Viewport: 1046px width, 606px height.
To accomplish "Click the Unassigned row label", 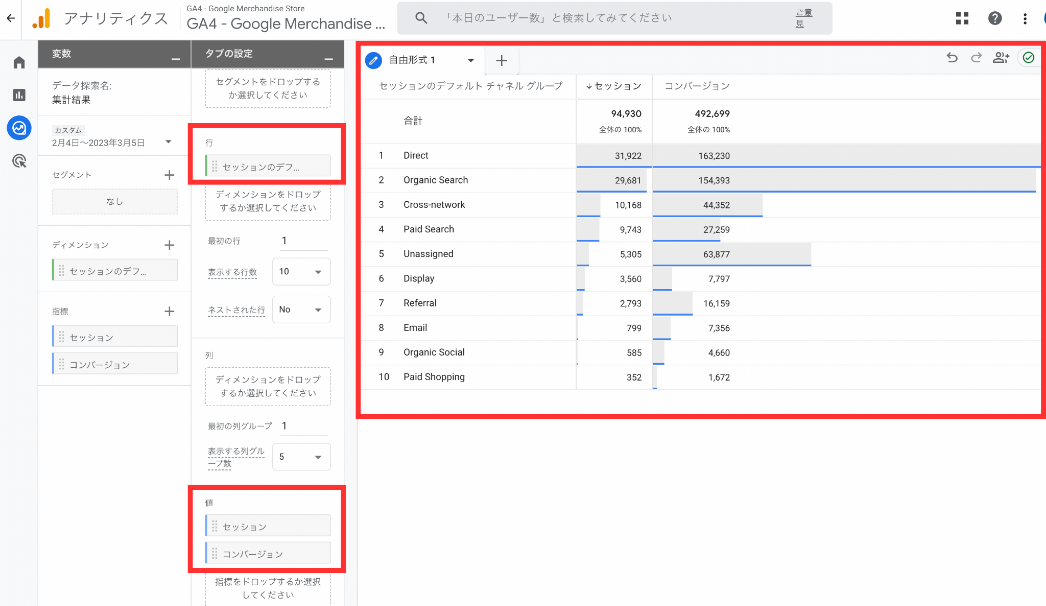I will (x=428, y=254).
